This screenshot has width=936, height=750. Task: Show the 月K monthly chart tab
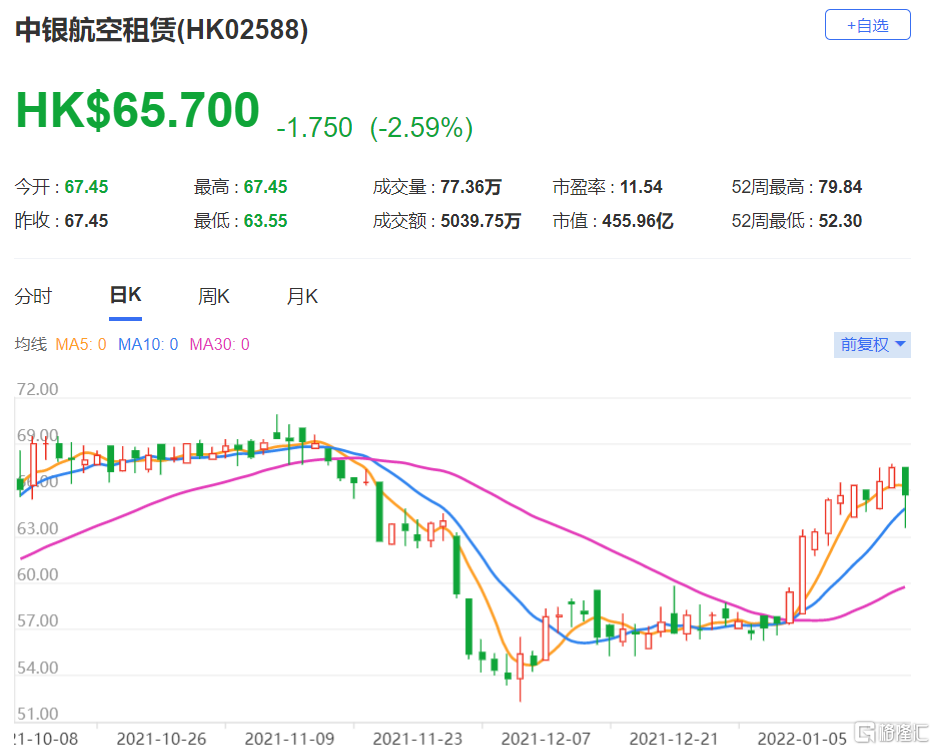[x=302, y=296]
